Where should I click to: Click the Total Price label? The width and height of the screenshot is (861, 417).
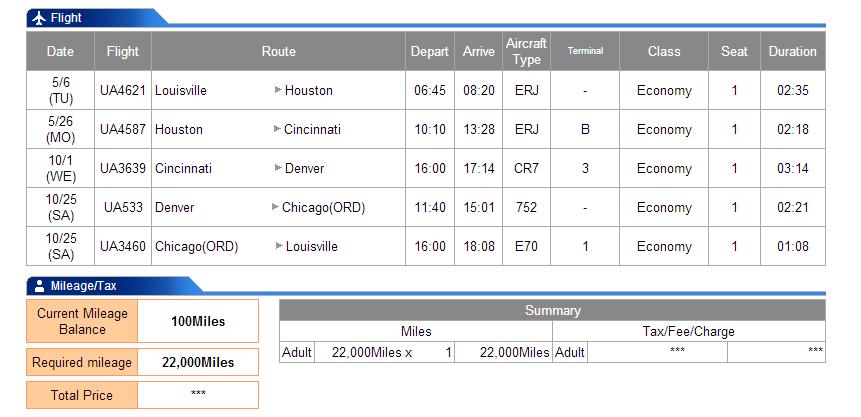(x=82, y=395)
